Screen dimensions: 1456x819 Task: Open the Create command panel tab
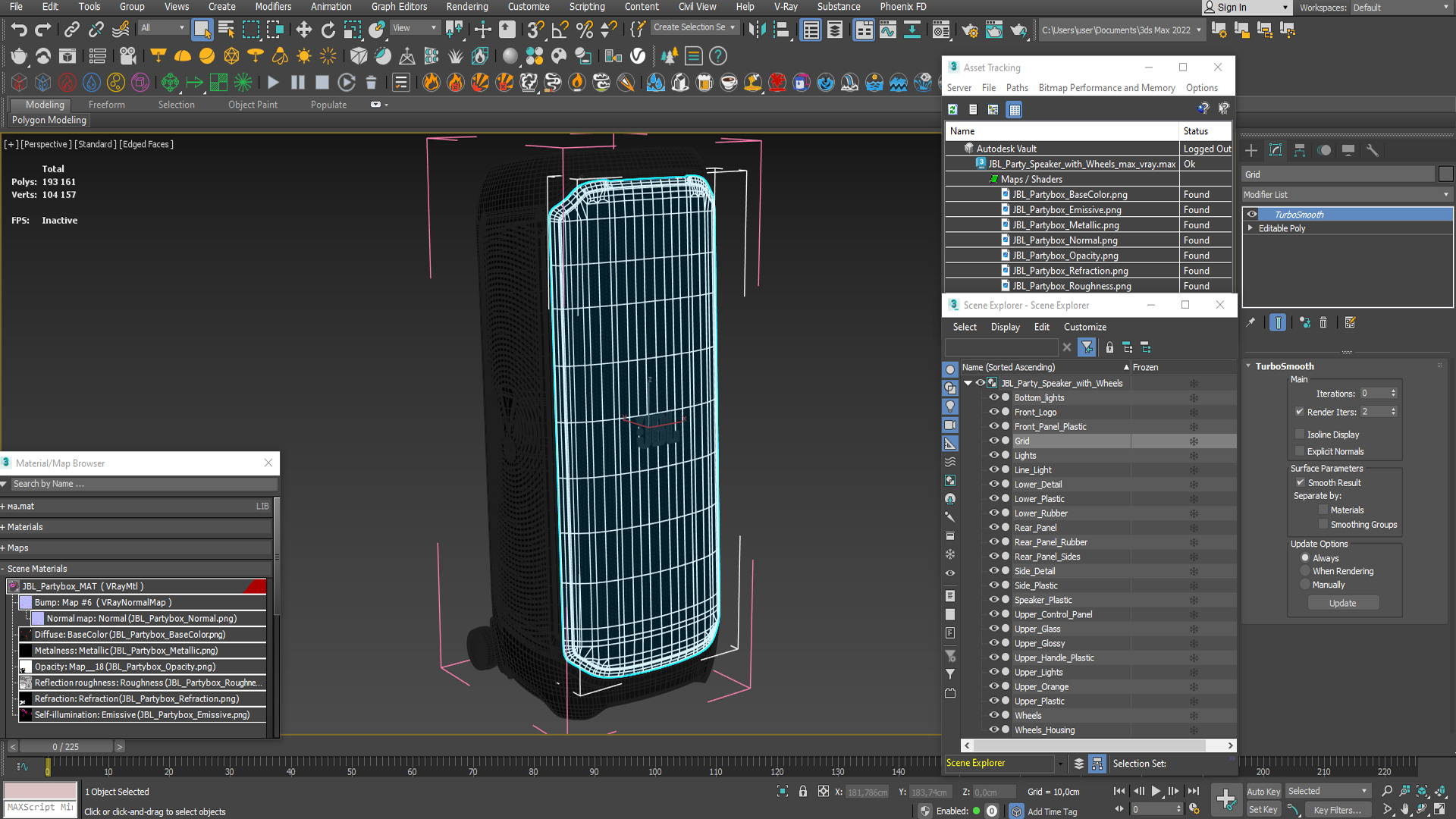(x=1251, y=150)
